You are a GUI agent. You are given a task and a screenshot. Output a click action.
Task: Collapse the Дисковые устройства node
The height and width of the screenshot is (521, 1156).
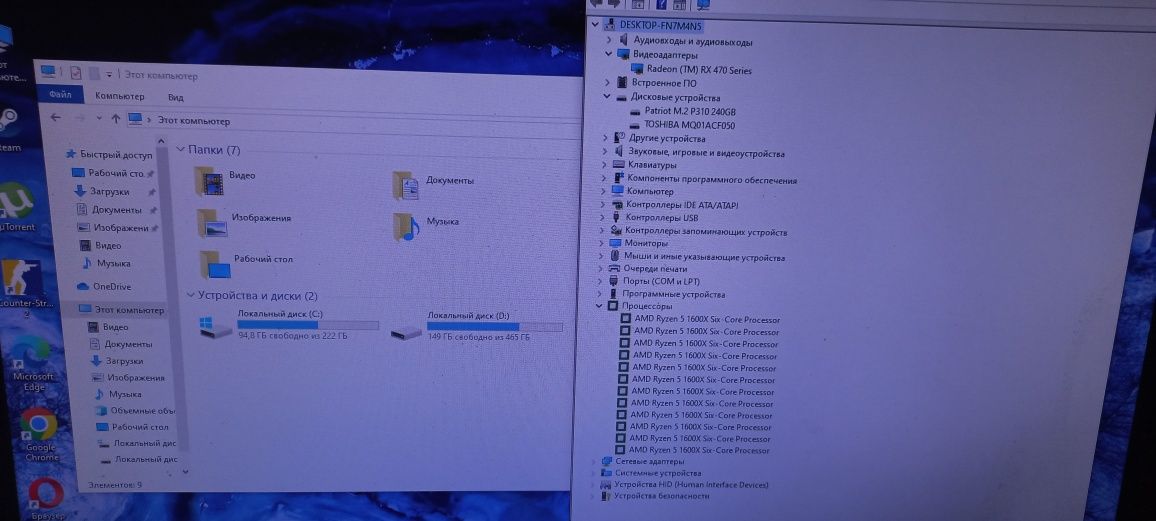tap(607, 97)
